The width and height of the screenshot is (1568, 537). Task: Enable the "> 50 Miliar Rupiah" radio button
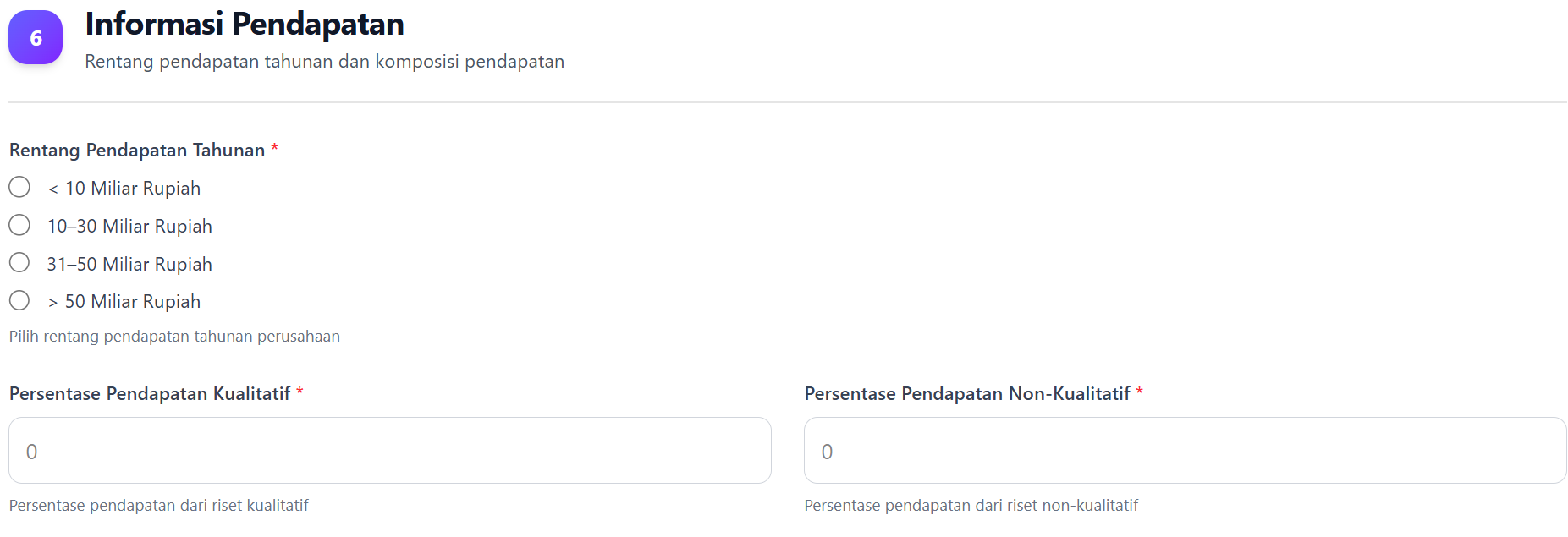coord(19,300)
